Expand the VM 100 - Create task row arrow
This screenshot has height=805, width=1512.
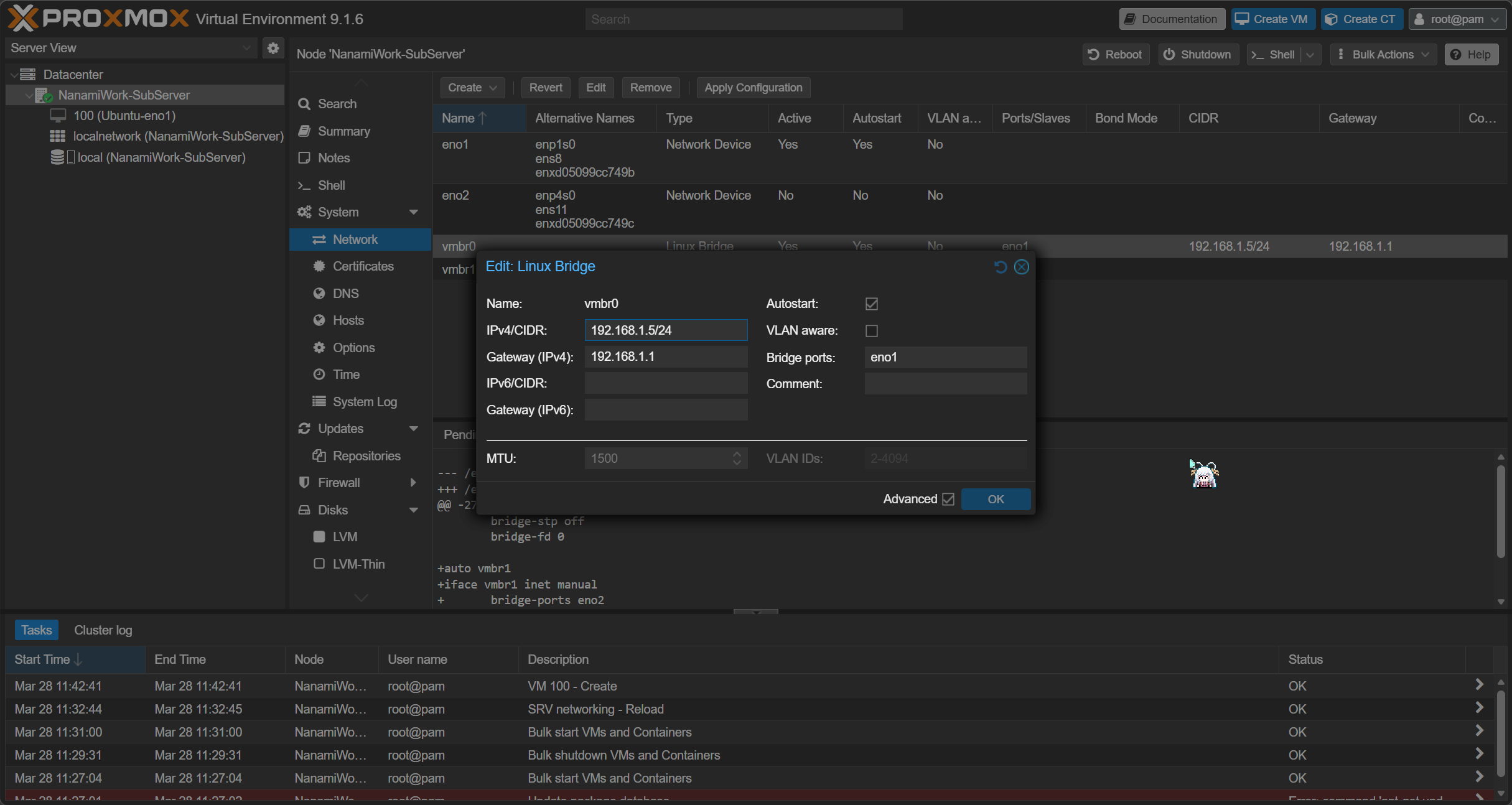point(1479,684)
